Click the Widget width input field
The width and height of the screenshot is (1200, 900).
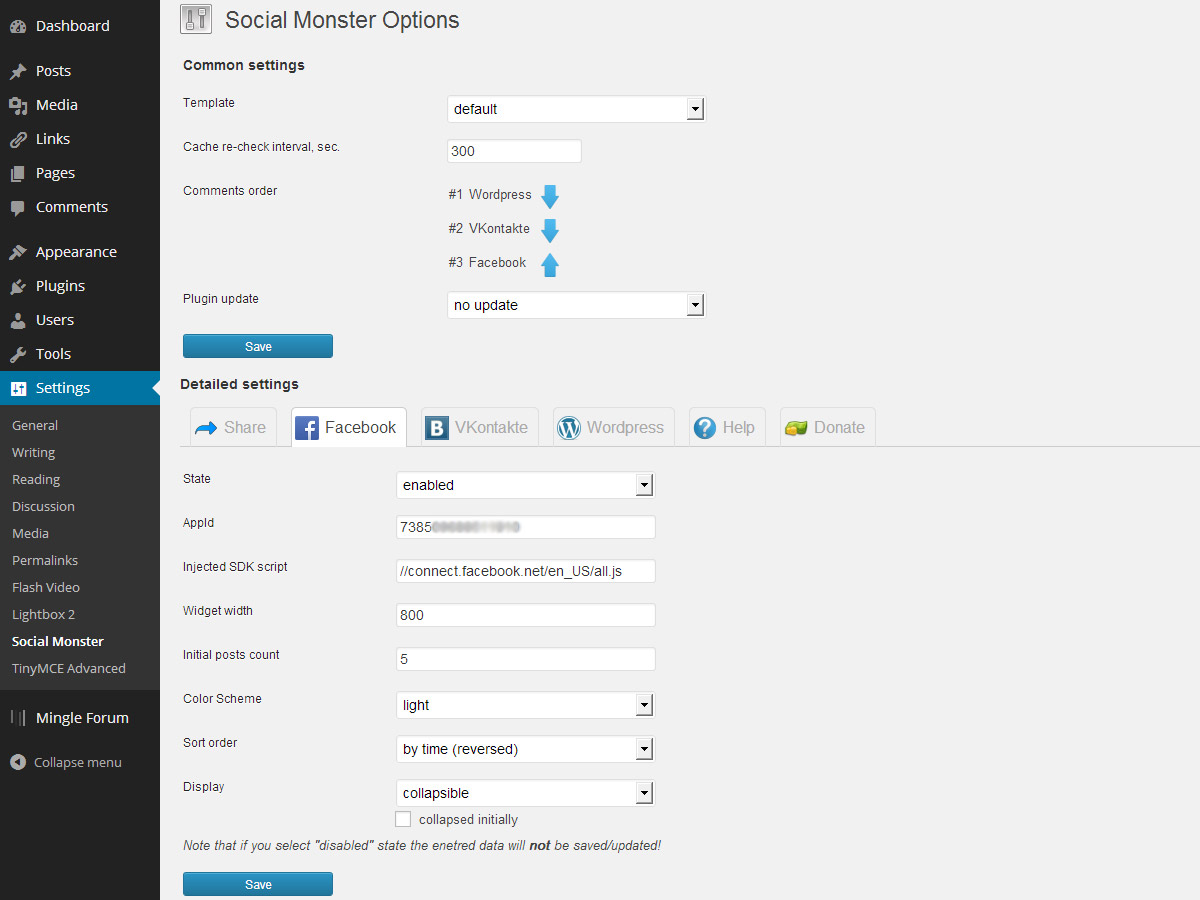(x=525, y=615)
